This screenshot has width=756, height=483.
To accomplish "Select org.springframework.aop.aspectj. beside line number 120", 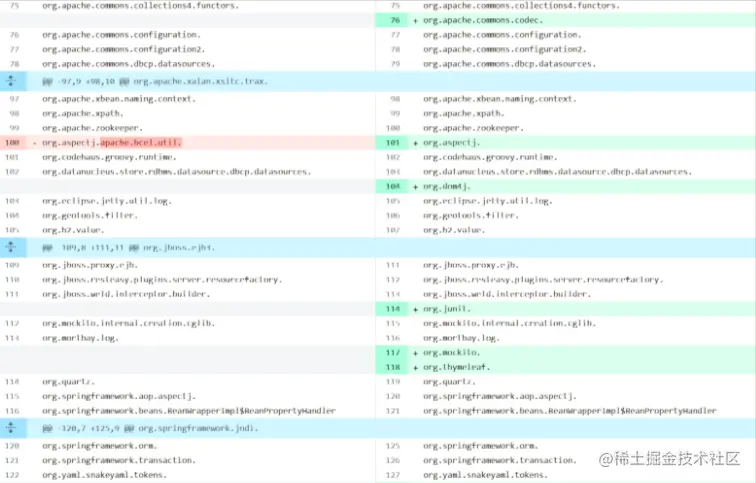I will click(500, 396).
